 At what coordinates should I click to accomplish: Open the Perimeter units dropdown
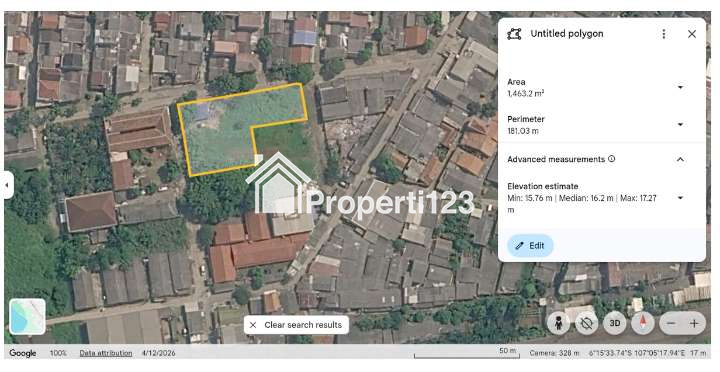(680, 124)
